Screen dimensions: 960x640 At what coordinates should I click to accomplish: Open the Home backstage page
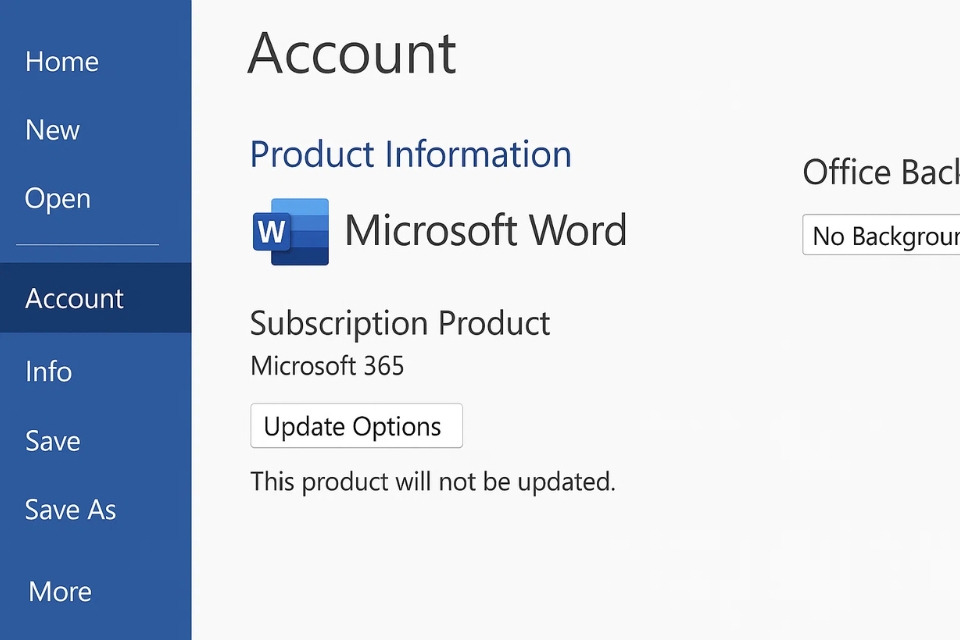tap(62, 62)
